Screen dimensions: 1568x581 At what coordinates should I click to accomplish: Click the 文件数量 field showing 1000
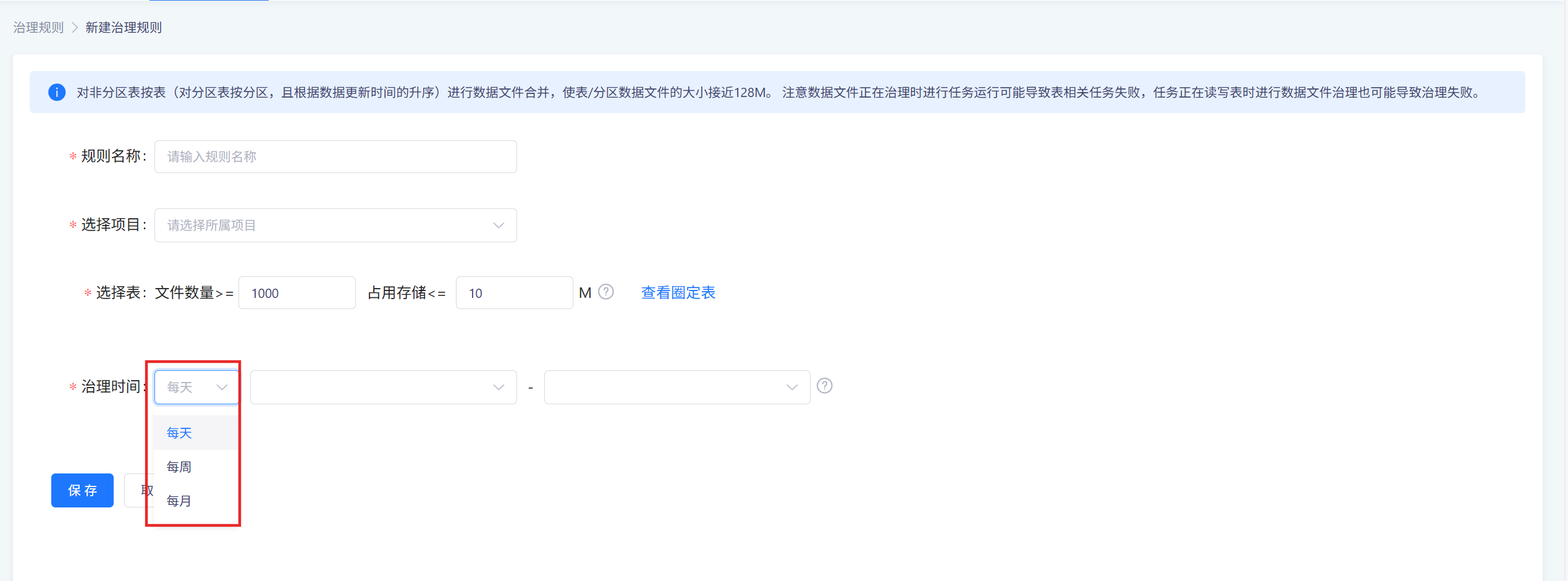(x=297, y=293)
